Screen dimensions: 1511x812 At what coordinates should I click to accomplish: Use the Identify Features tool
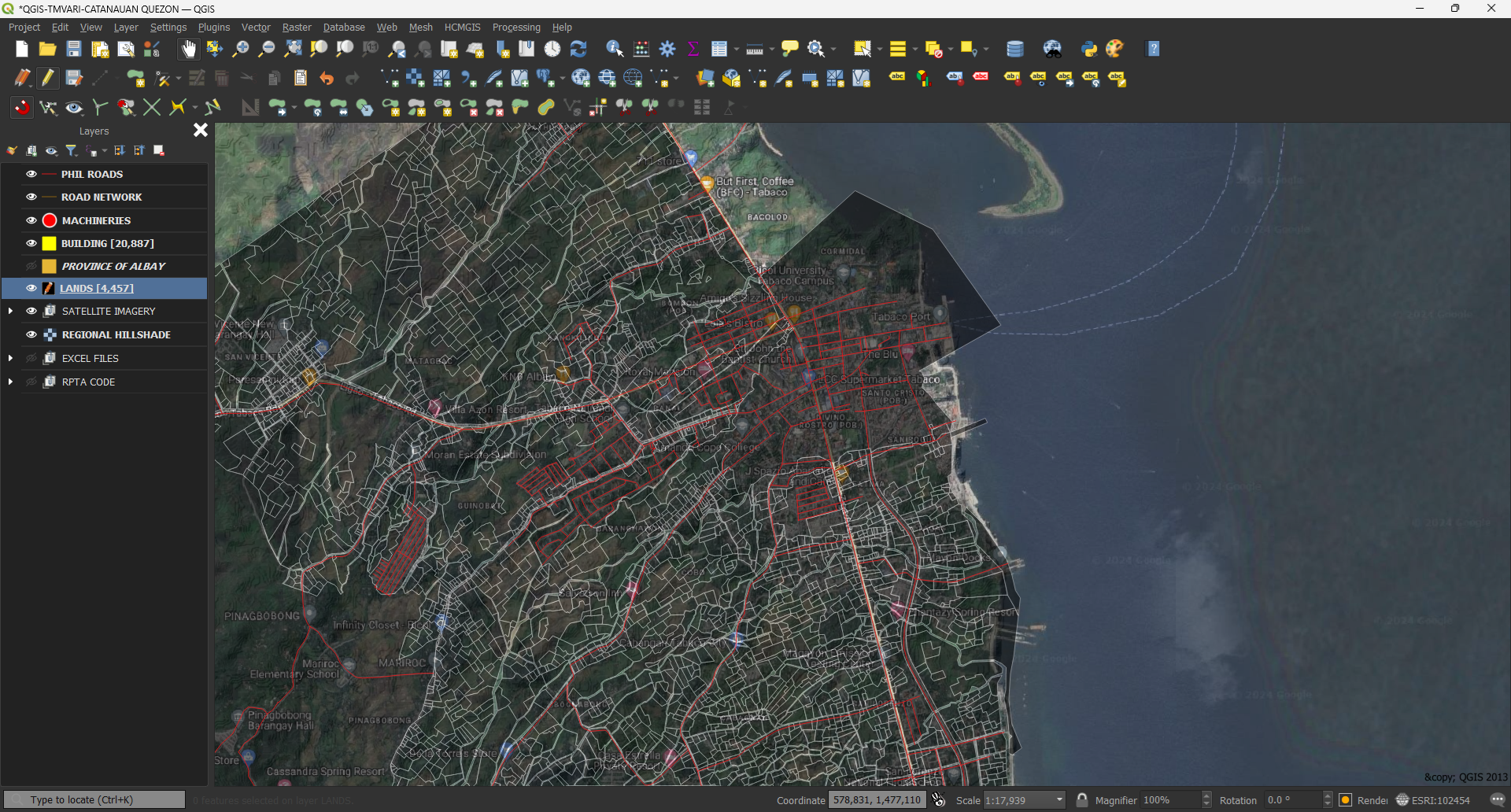click(x=615, y=49)
